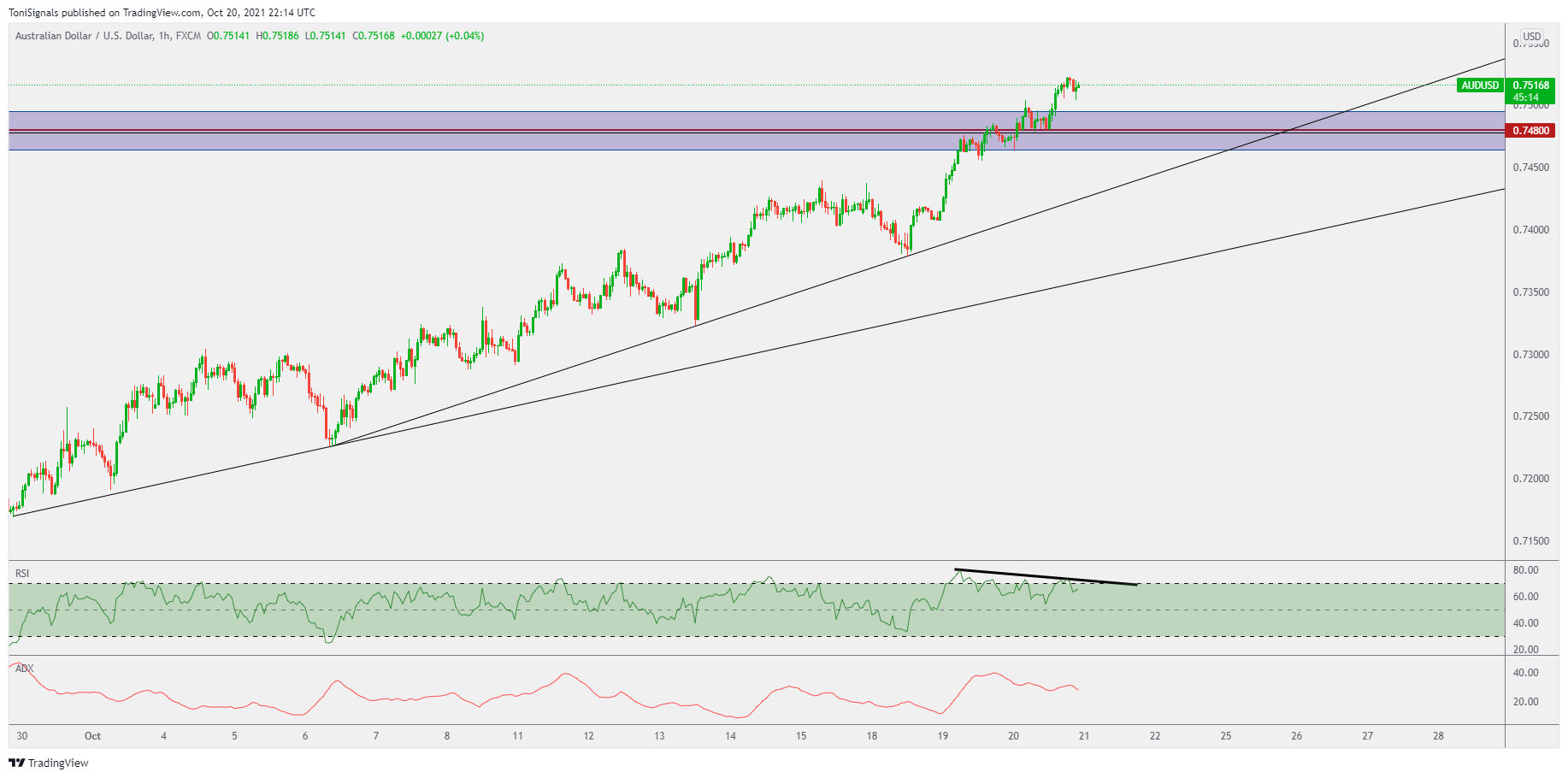
Task: Click the 20.00 label on ADX scale
Action: (x=1525, y=702)
